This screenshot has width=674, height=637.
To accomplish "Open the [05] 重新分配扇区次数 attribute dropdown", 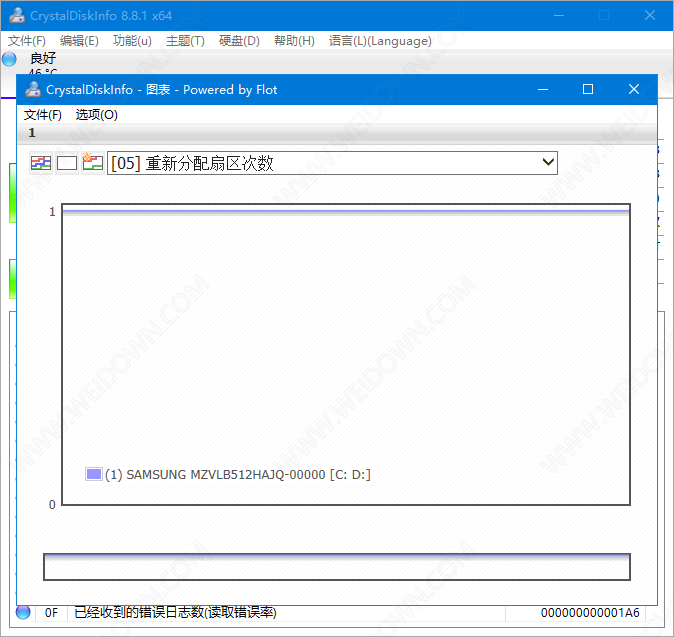I will pos(332,163).
